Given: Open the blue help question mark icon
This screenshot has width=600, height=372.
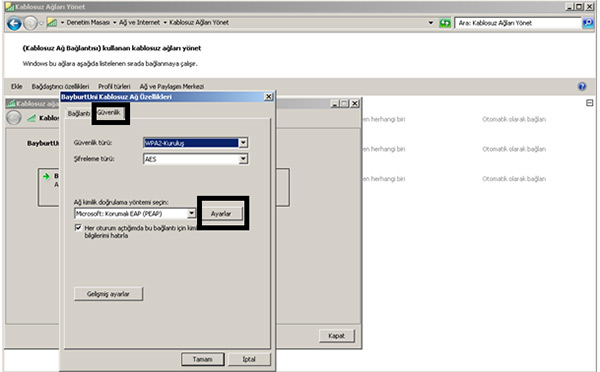Looking at the screenshot, I should pos(582,86).
